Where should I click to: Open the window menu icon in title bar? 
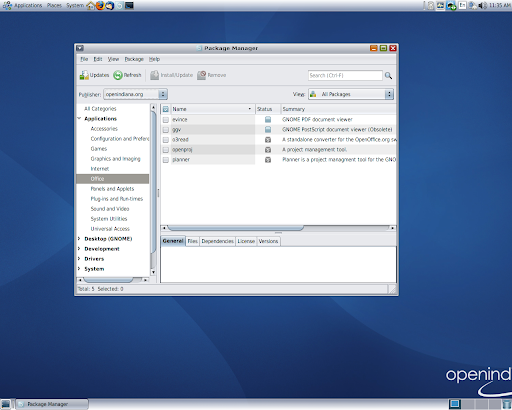click(x=80, y=48)
